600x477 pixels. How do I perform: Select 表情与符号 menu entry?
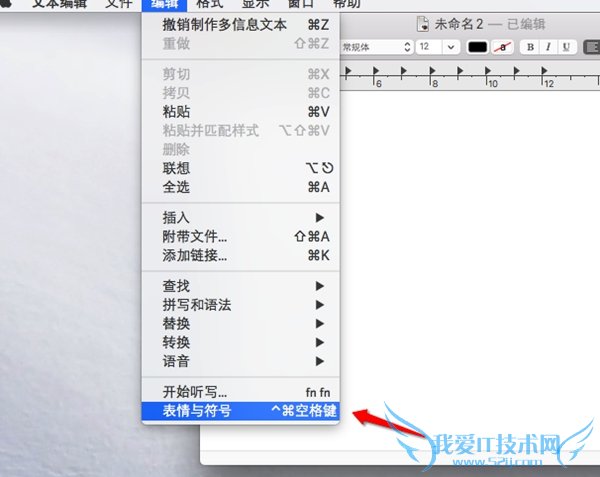[x=241, y=411]
